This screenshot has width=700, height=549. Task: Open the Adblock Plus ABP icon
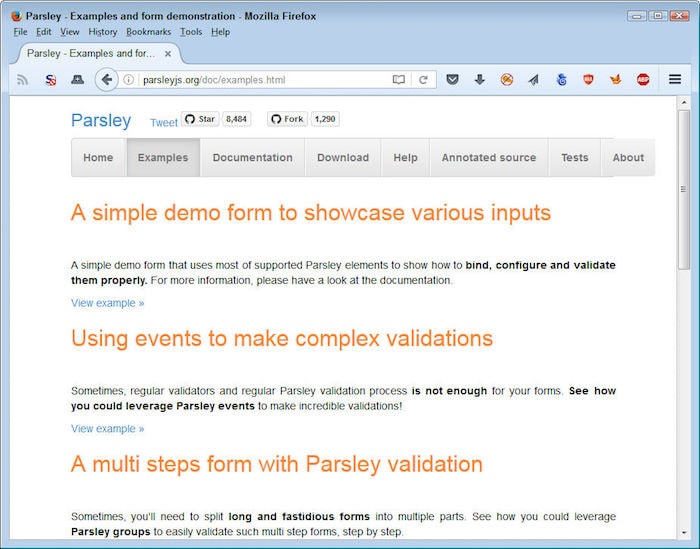[x=643, y=80]
